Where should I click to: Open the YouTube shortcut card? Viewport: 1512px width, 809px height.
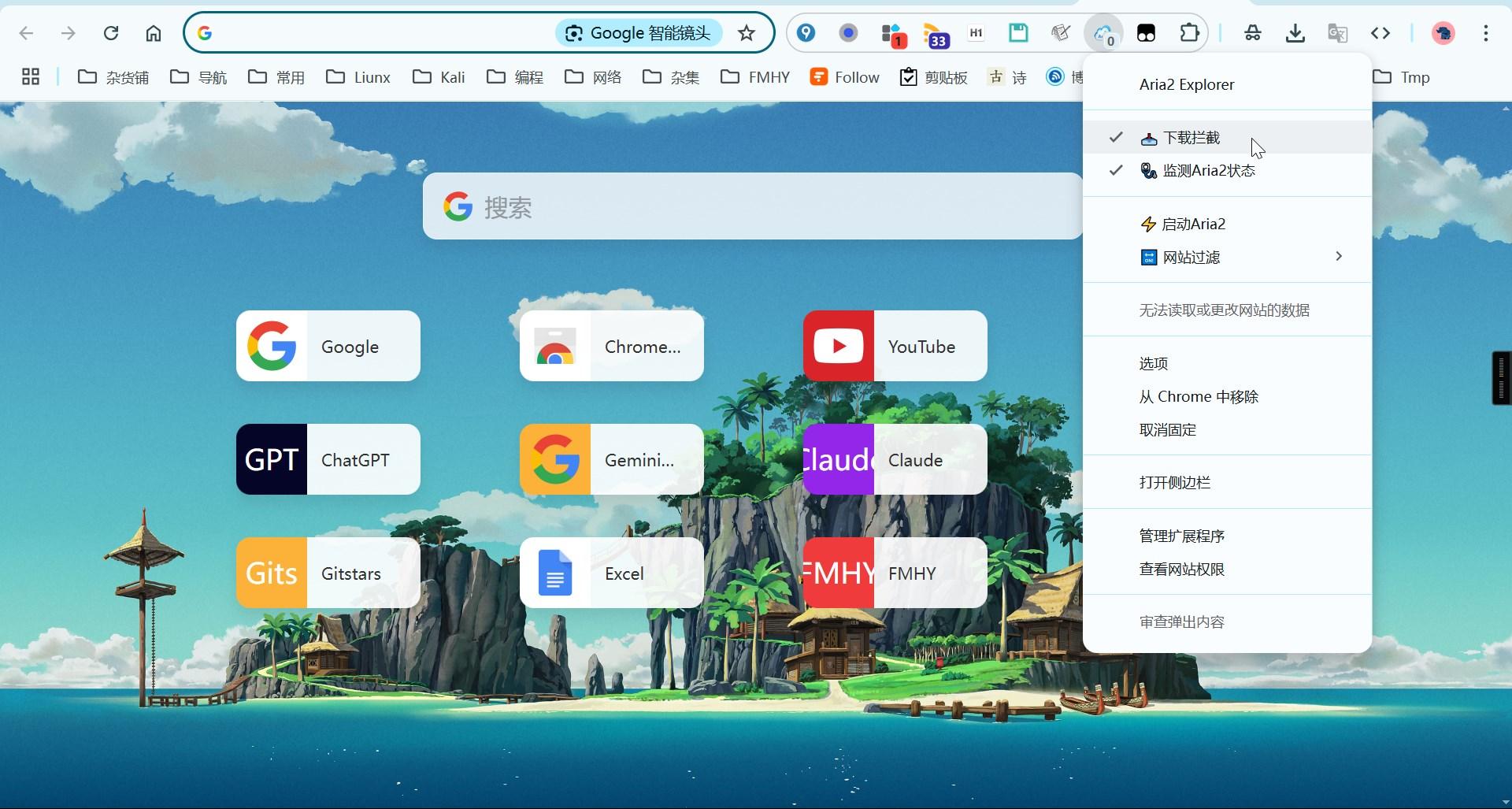click(x=894, y=345)
